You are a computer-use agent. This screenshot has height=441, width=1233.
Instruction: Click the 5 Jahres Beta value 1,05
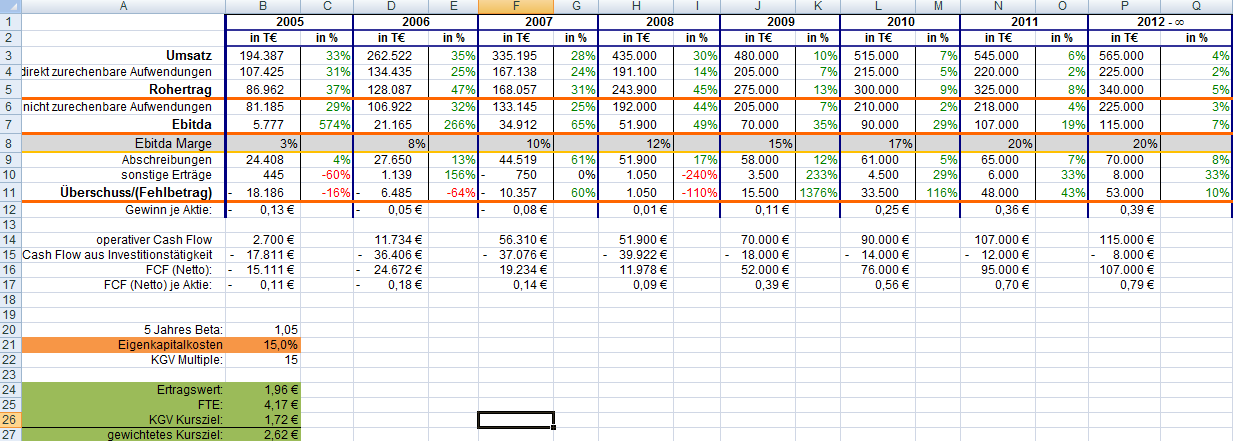pyautogui.click(x=263, y=329)
